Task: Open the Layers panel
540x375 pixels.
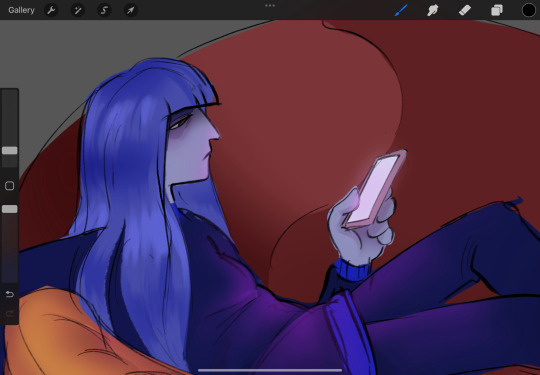Action: click(497, 10)
